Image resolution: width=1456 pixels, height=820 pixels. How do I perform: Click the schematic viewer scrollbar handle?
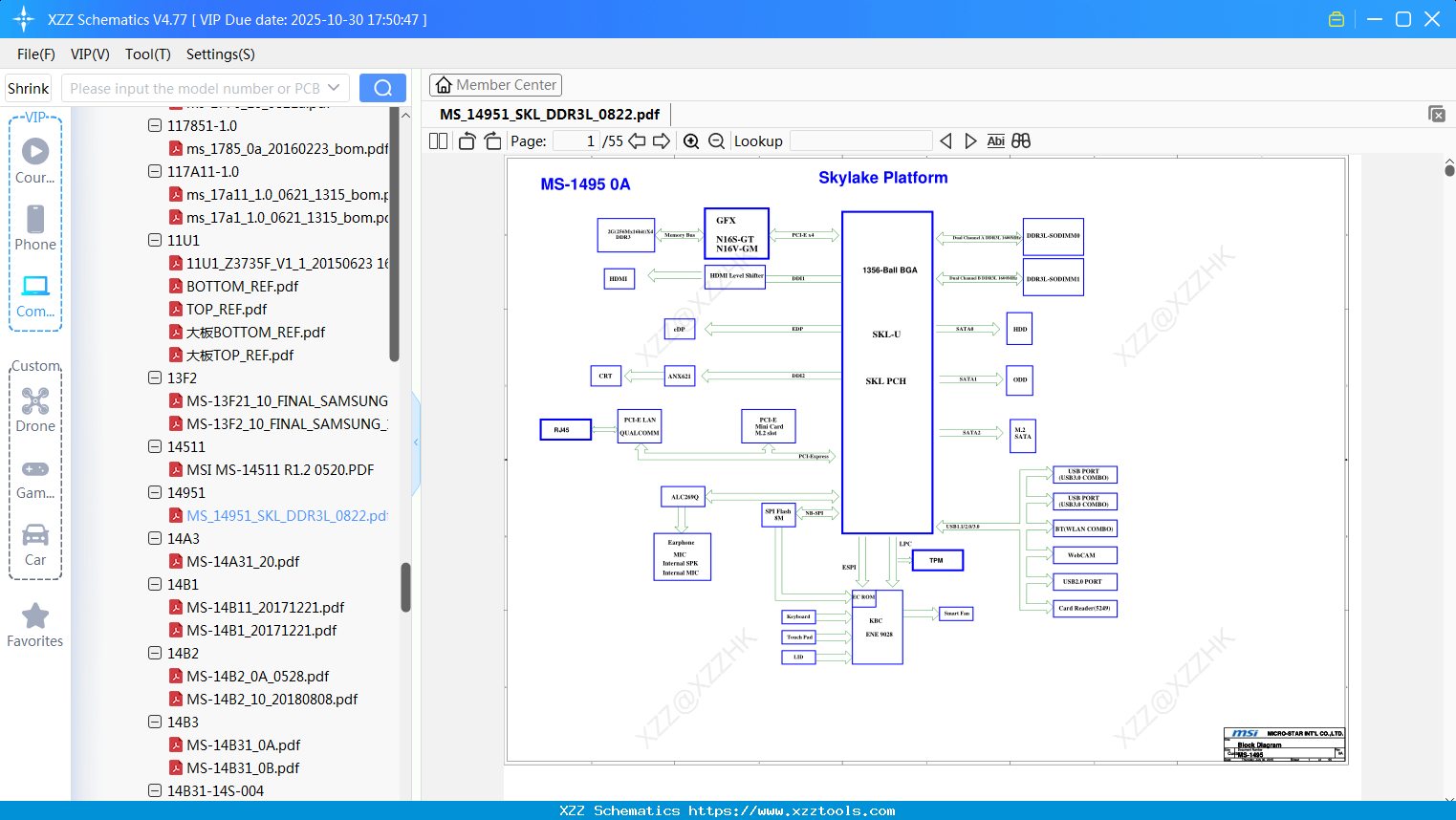tap(1449, 170)
